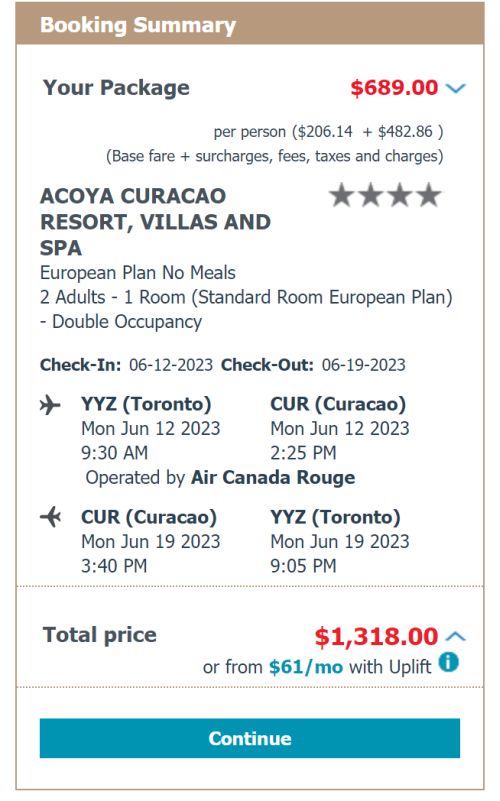Viewport: 500px width, 801px height.
Task: Click the second hotel rating star
Action: [x=371, y=195]
